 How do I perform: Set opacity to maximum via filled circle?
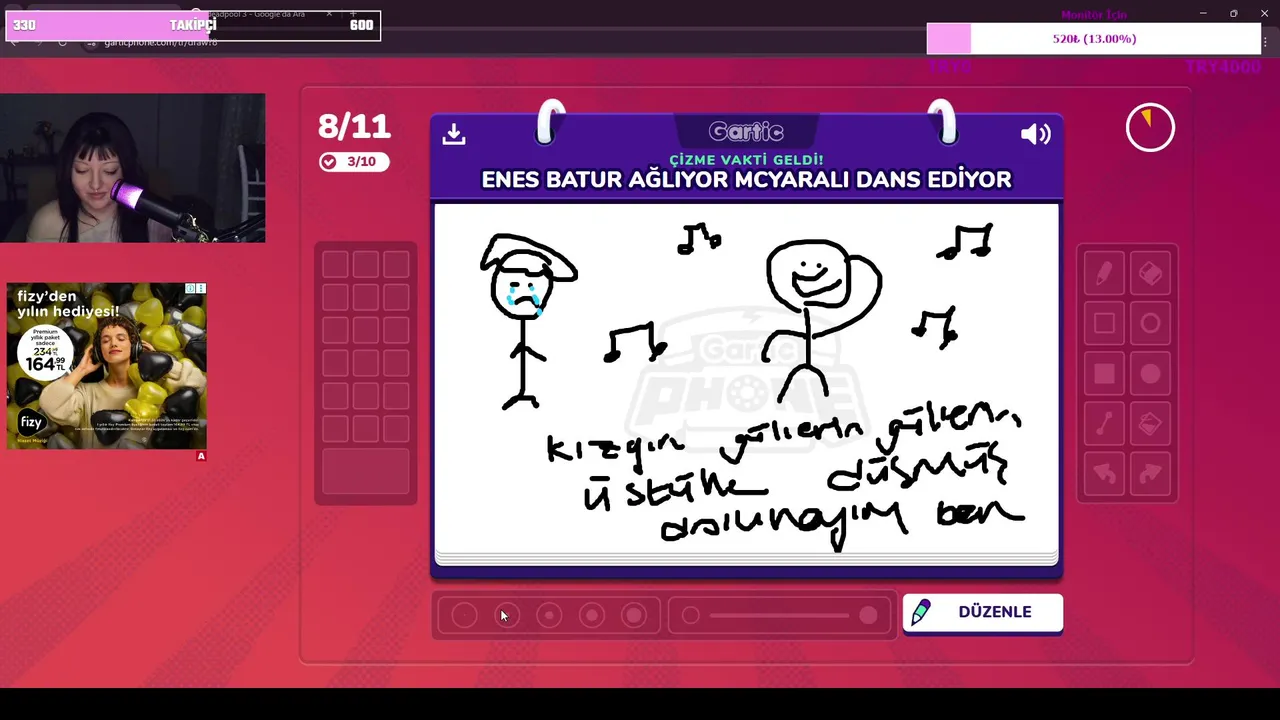point(868,616)
